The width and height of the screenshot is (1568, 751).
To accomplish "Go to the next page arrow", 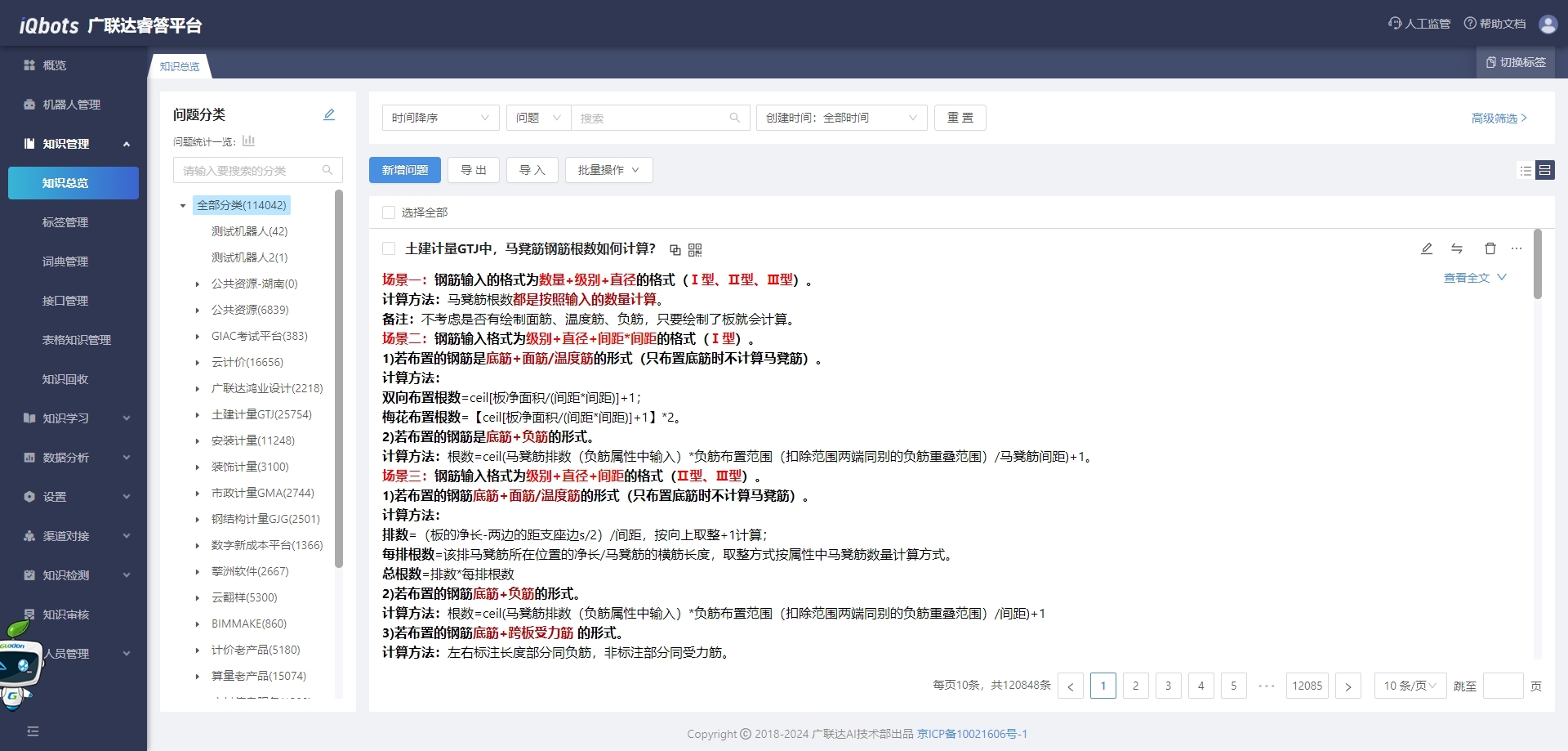I will (x=1348, y=686).
